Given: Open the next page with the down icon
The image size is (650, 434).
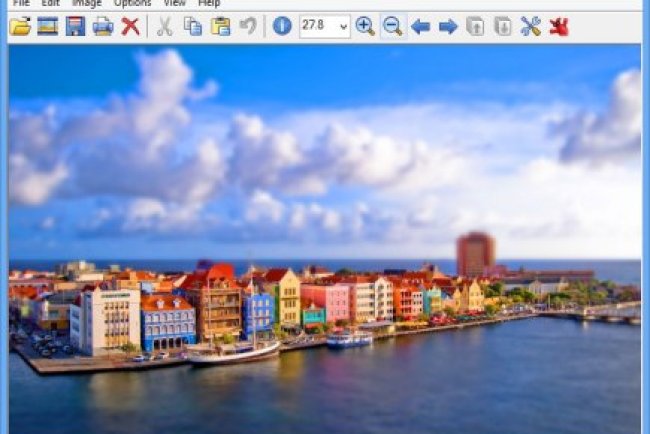Looking at the screenshot, I should [x=503, y=27].
